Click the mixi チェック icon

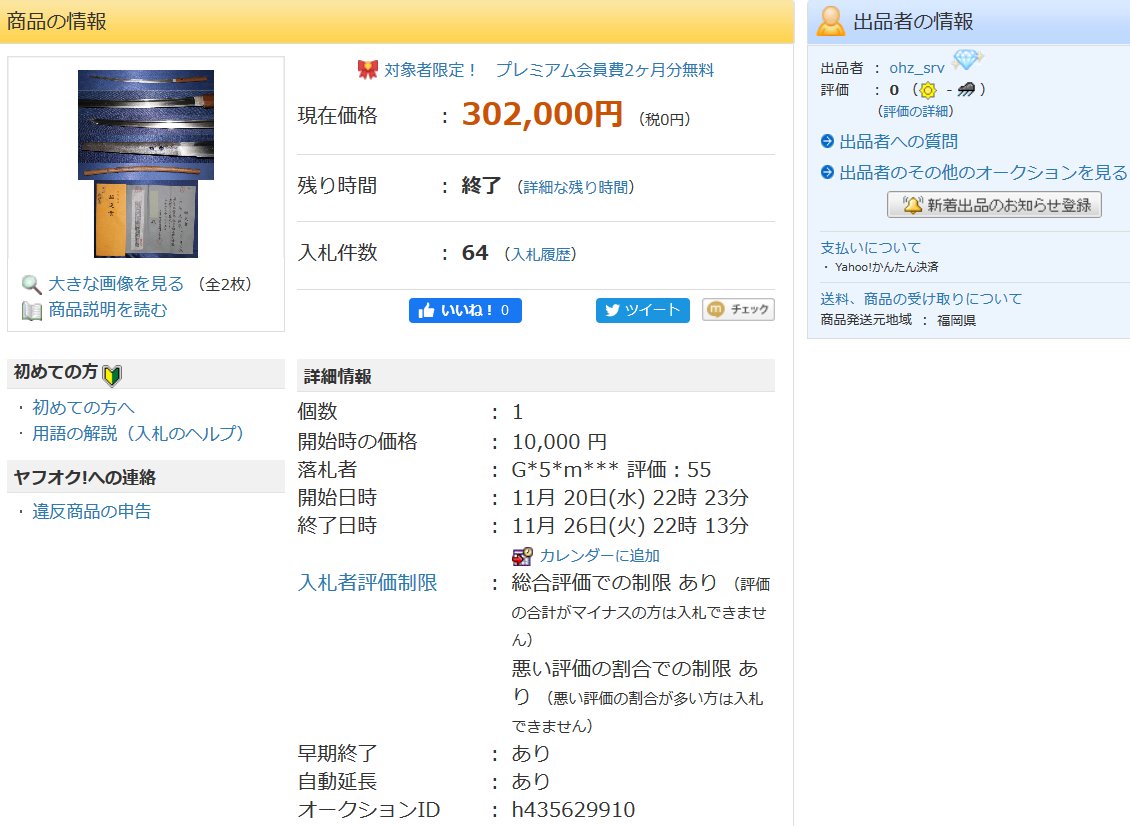pyautogui.click(x=717, y=310)
